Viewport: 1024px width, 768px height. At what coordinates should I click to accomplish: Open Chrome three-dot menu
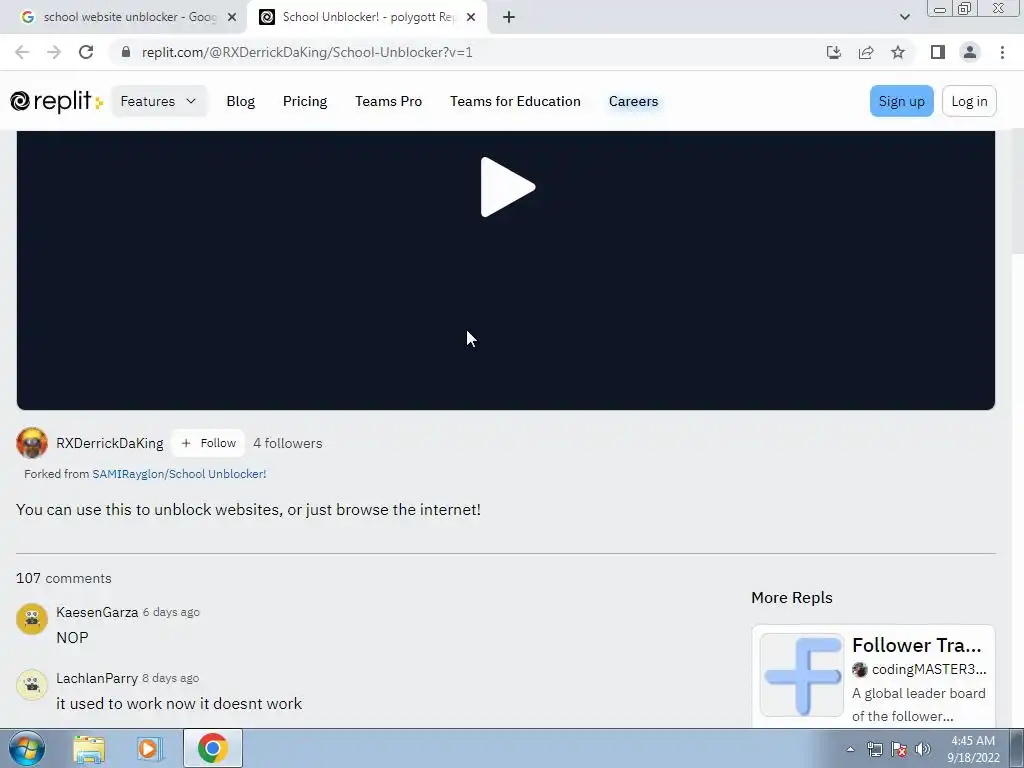tap(1002, 52)
